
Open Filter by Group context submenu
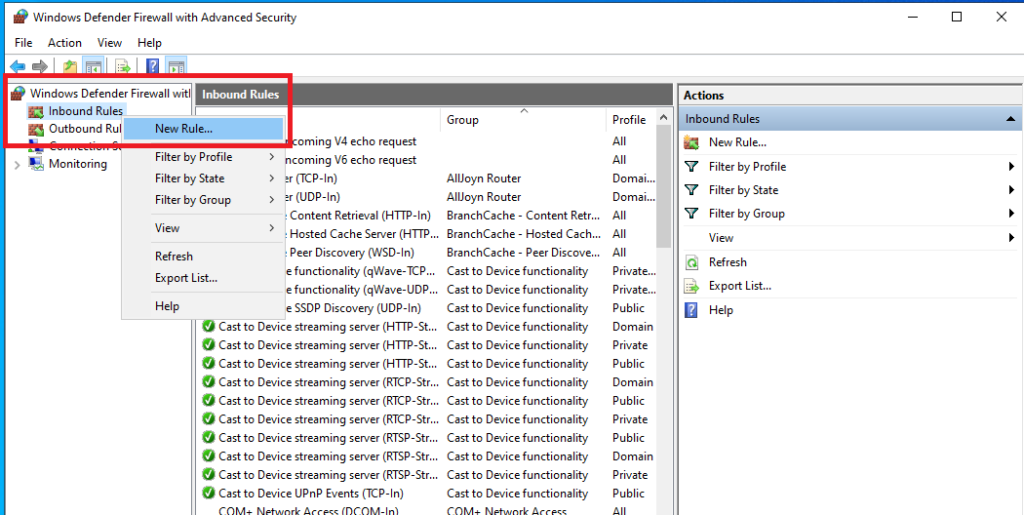[x=202, y=200]
